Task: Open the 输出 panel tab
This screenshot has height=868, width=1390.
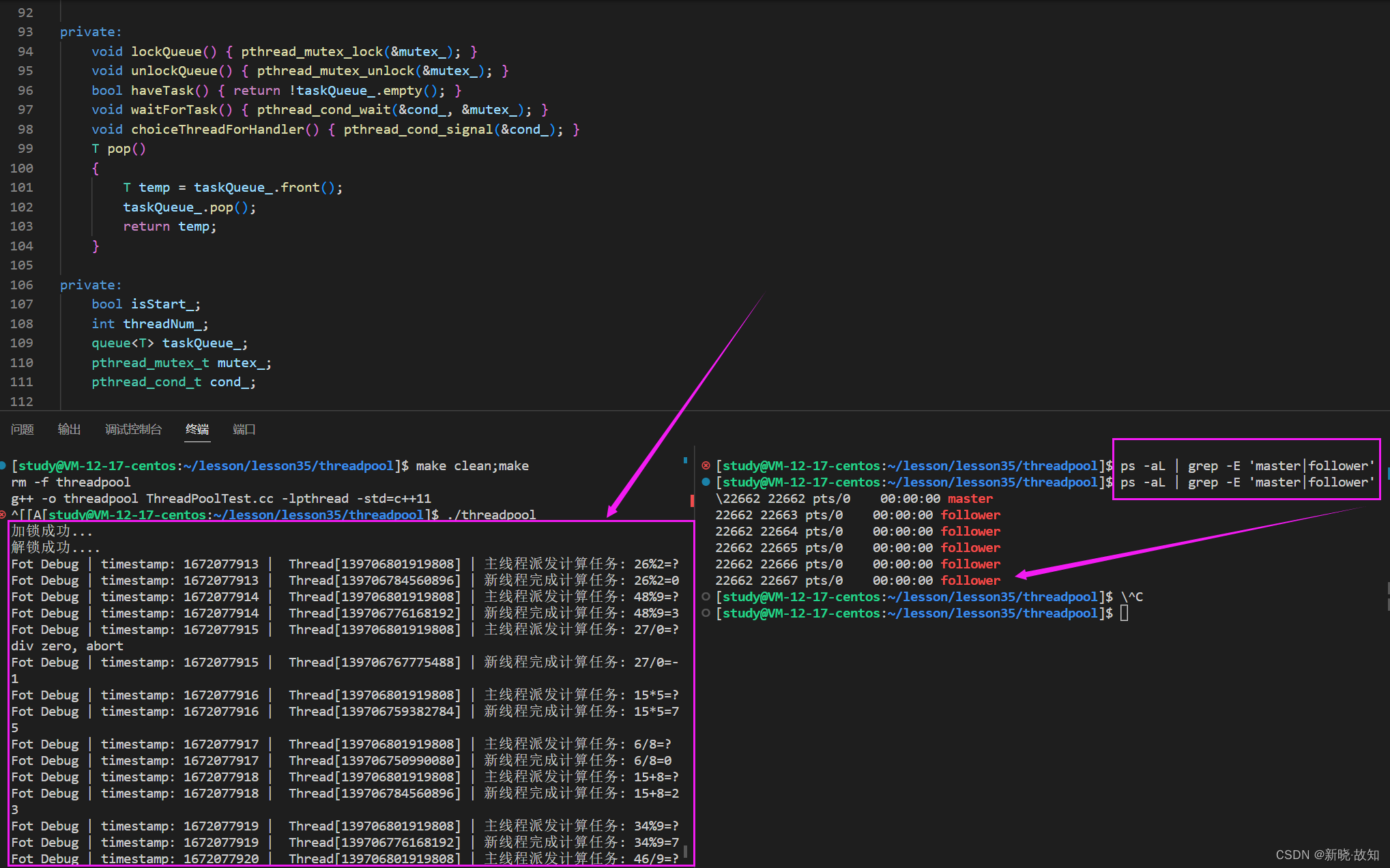Action: click(x=69, y=429)
